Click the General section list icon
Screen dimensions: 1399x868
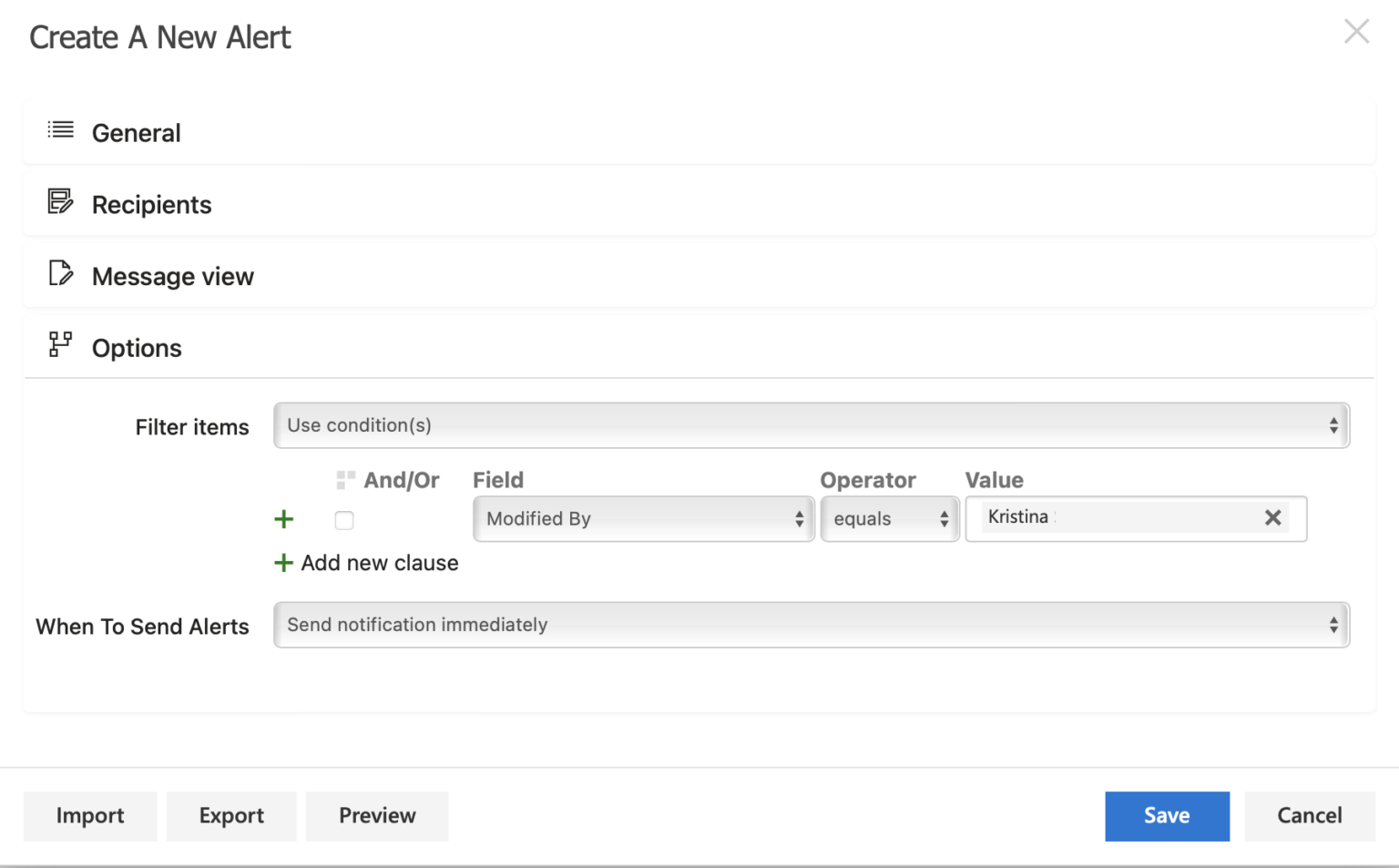tap(59, 130)
